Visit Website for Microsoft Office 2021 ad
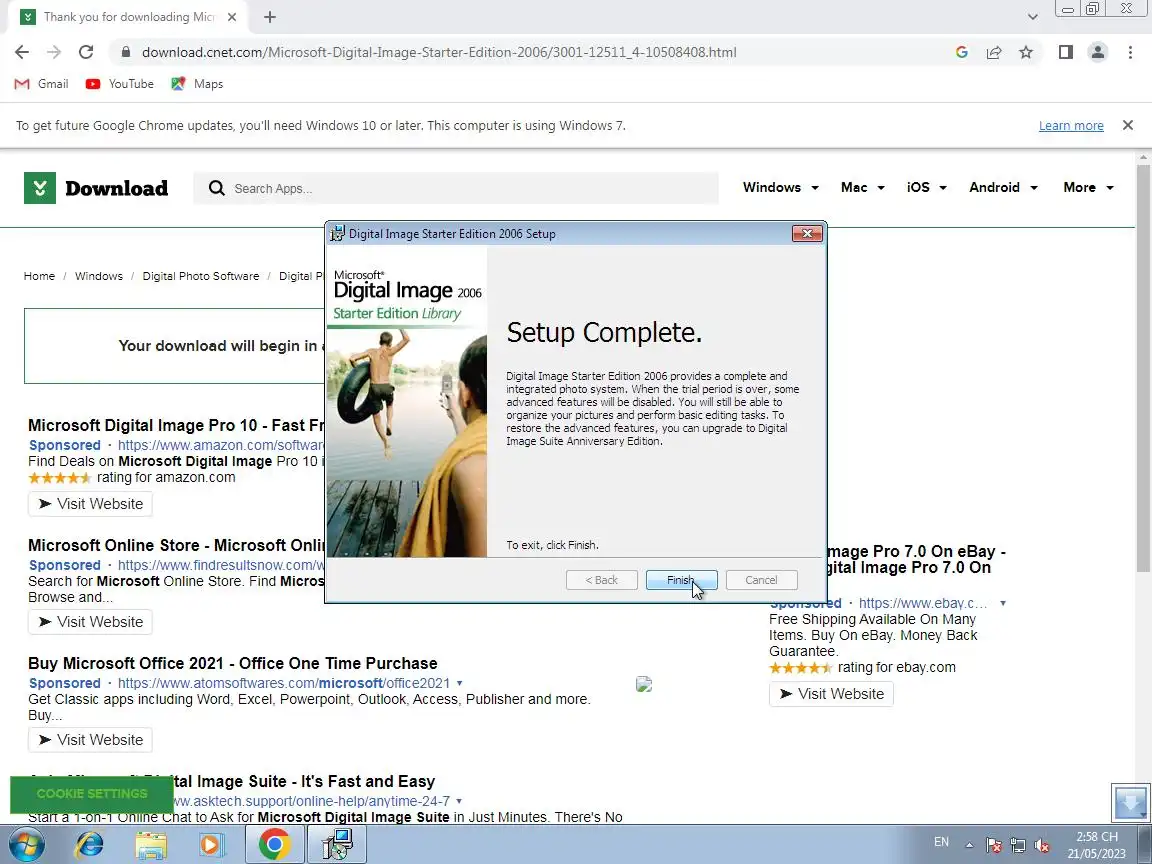This screenshot has height=864, width=1152. (x=90, y=740)
